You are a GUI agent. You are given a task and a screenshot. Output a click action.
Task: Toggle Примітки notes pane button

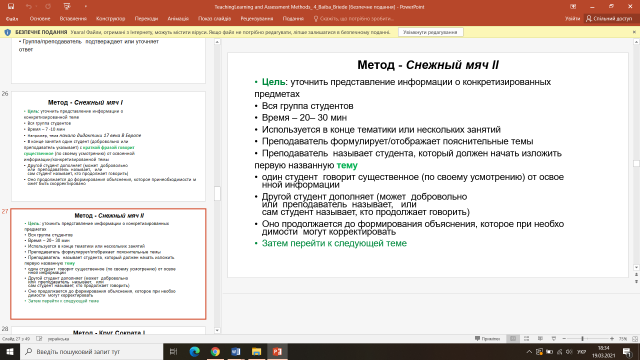click(487, 339)
